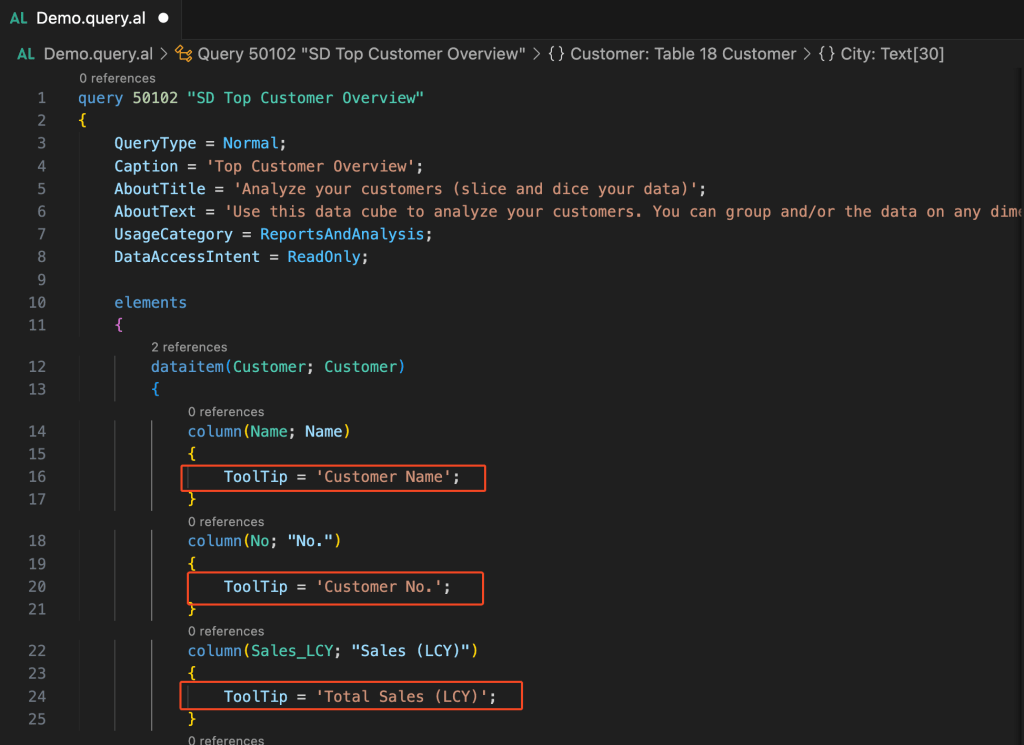Click the unsaved dot on the Demo.query.al tab
Viewport: 1024px width, 745px height.
point(163,18)
